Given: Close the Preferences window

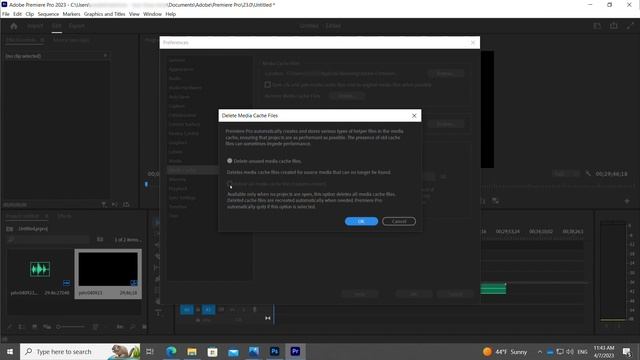Looking at the screenshot, I should (x=473, y=42).
